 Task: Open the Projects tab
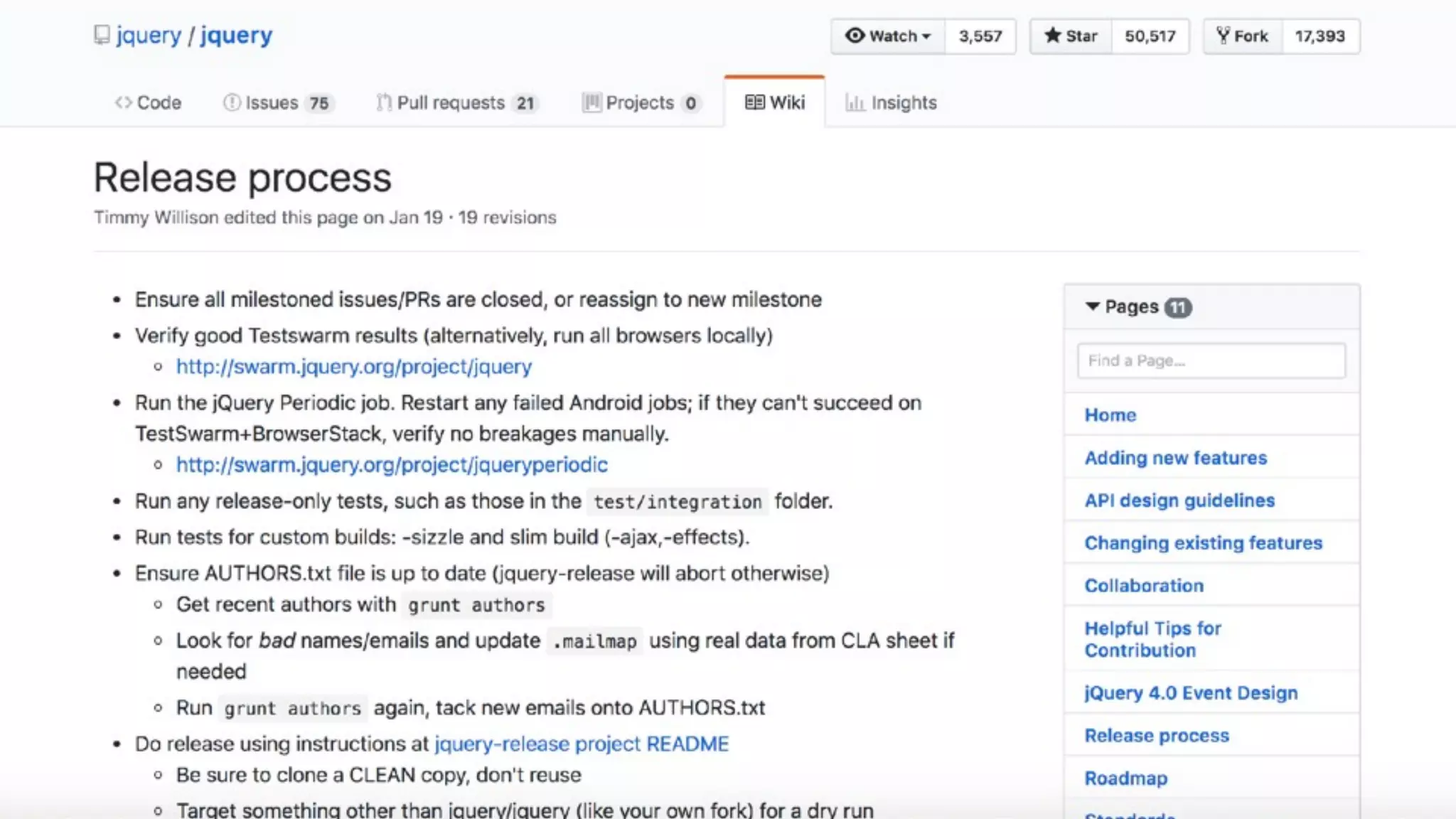tap(641, 103)
